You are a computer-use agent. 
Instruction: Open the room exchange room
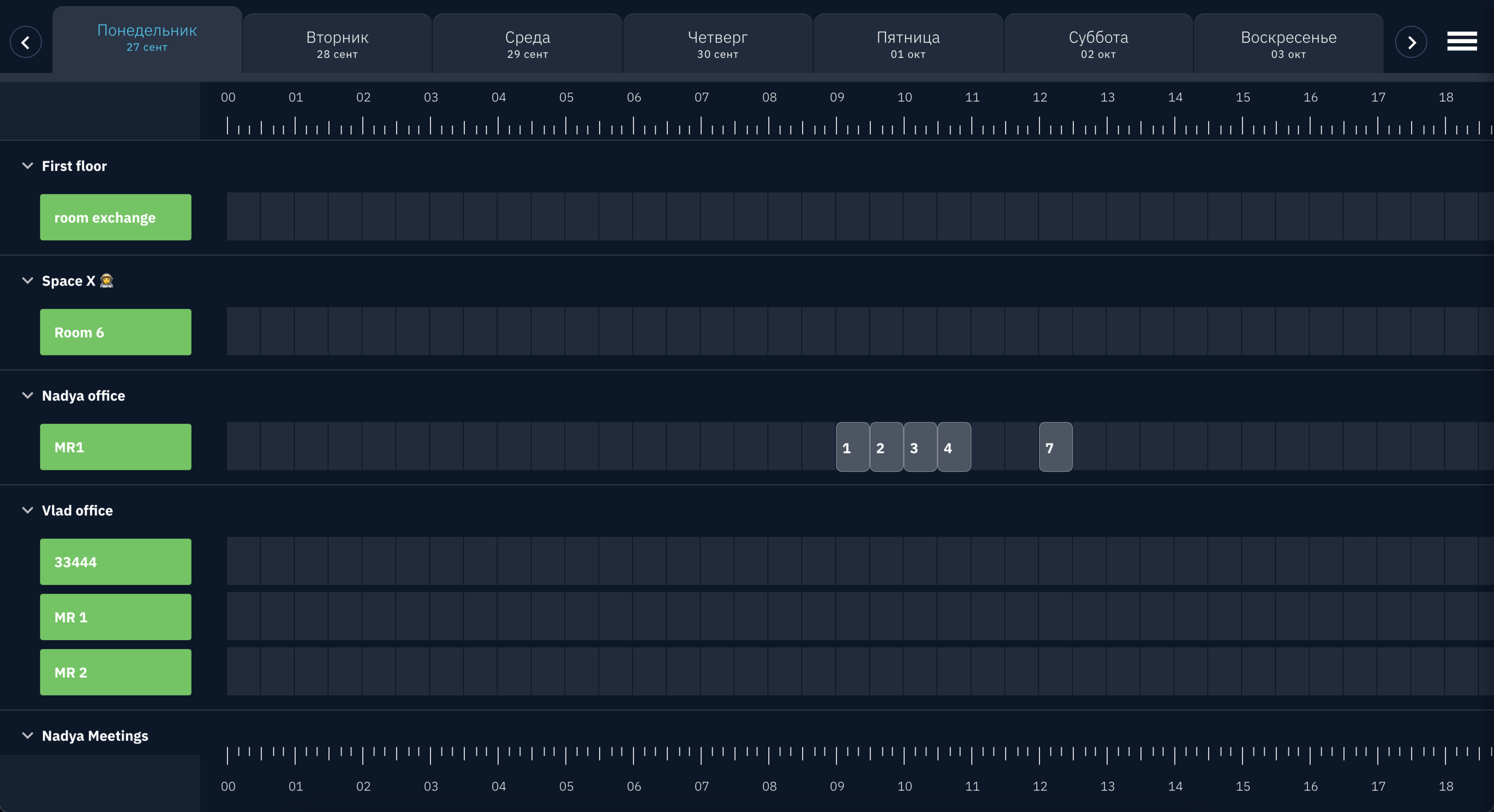click(x=116, y=217)
